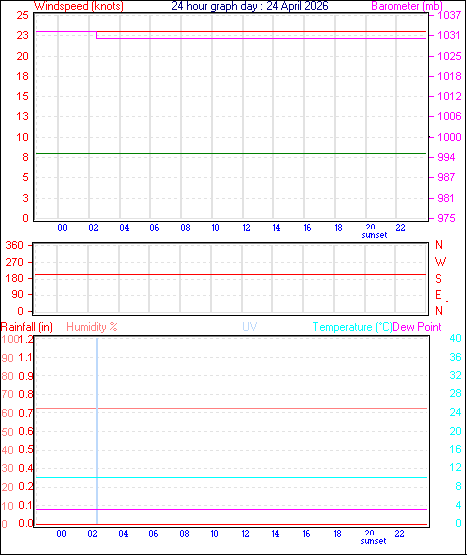Click the 60 humidity scale value

7,414
